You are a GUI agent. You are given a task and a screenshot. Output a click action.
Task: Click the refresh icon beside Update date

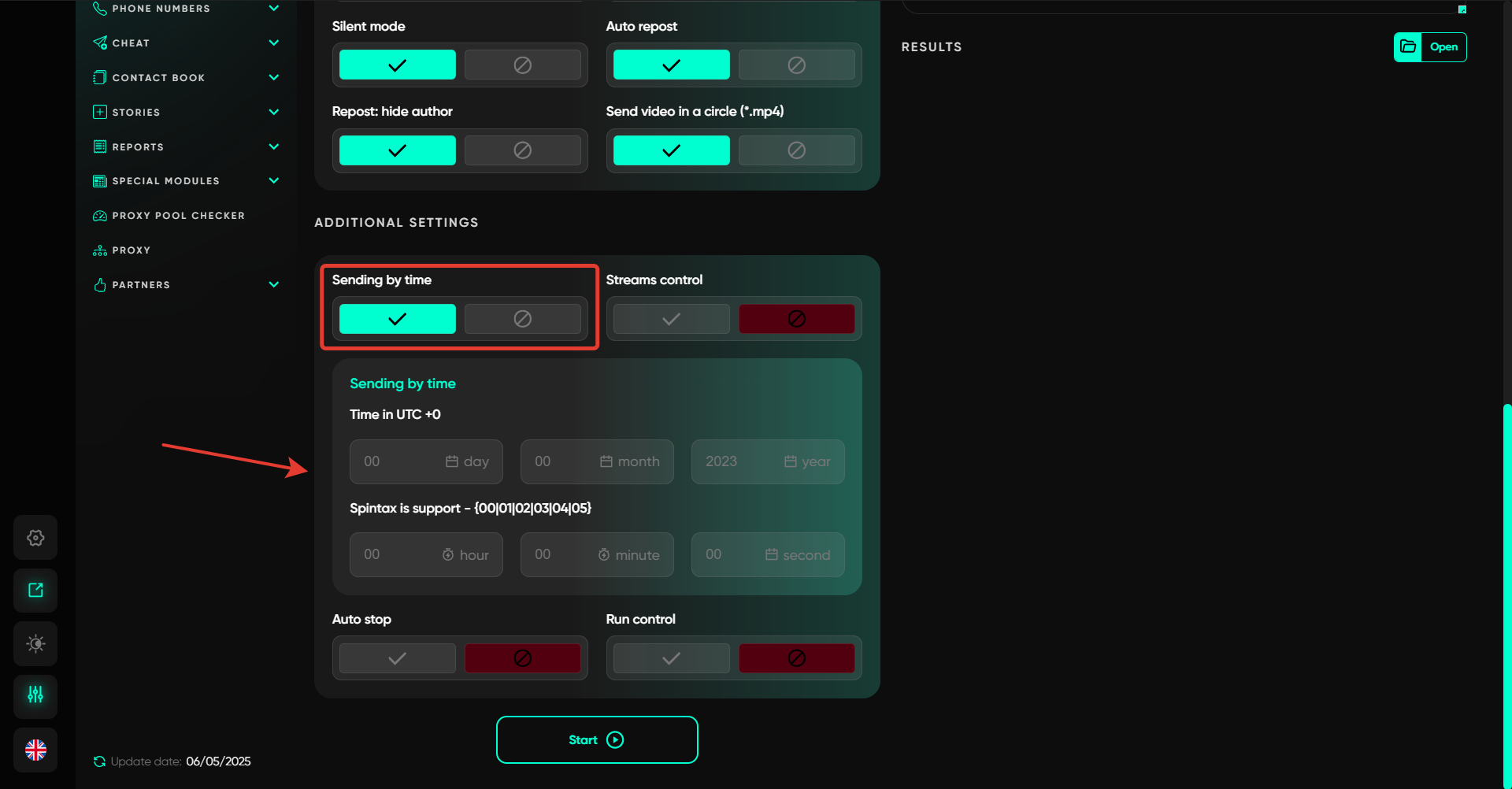tap(99, 761)
